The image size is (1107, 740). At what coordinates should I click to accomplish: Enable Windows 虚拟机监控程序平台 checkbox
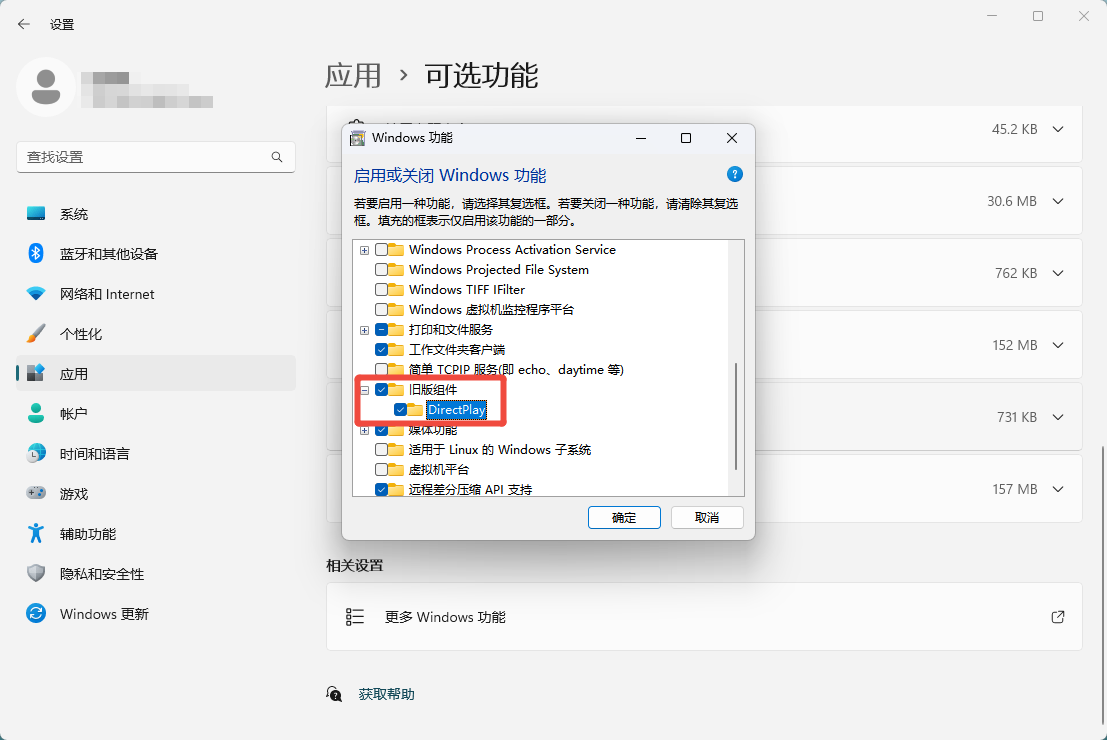(x=381, y=309)
